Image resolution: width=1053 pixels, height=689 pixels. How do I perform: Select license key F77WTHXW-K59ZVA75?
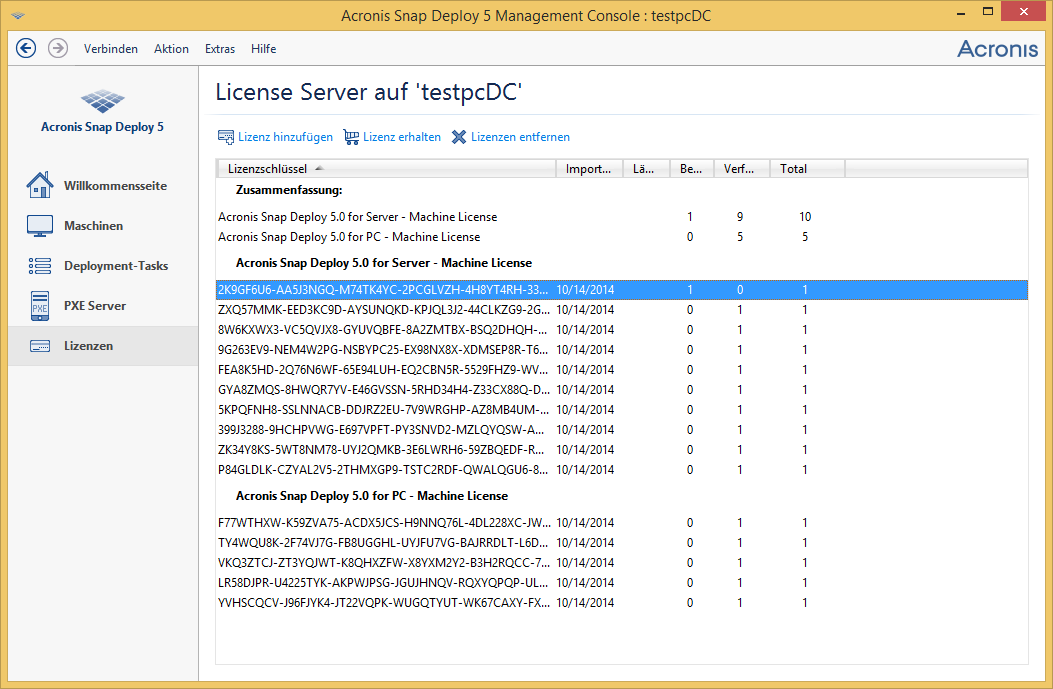[621, 522]
